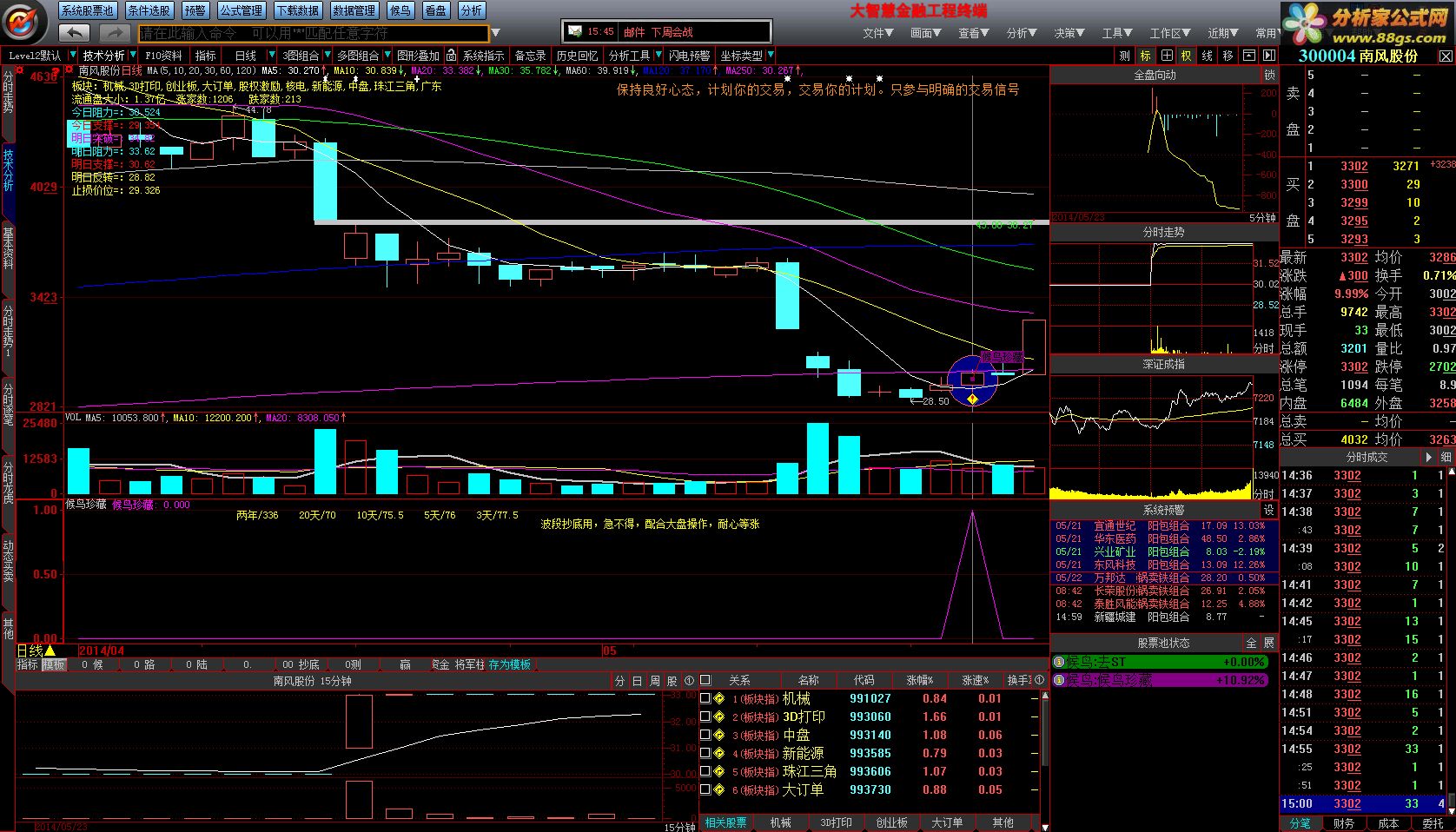Image resolution: width=1456 pixels, height=832 pixels.
Task: Switch to the 财务 tab at bottom-right
Action: click(x=1344, y=823)
